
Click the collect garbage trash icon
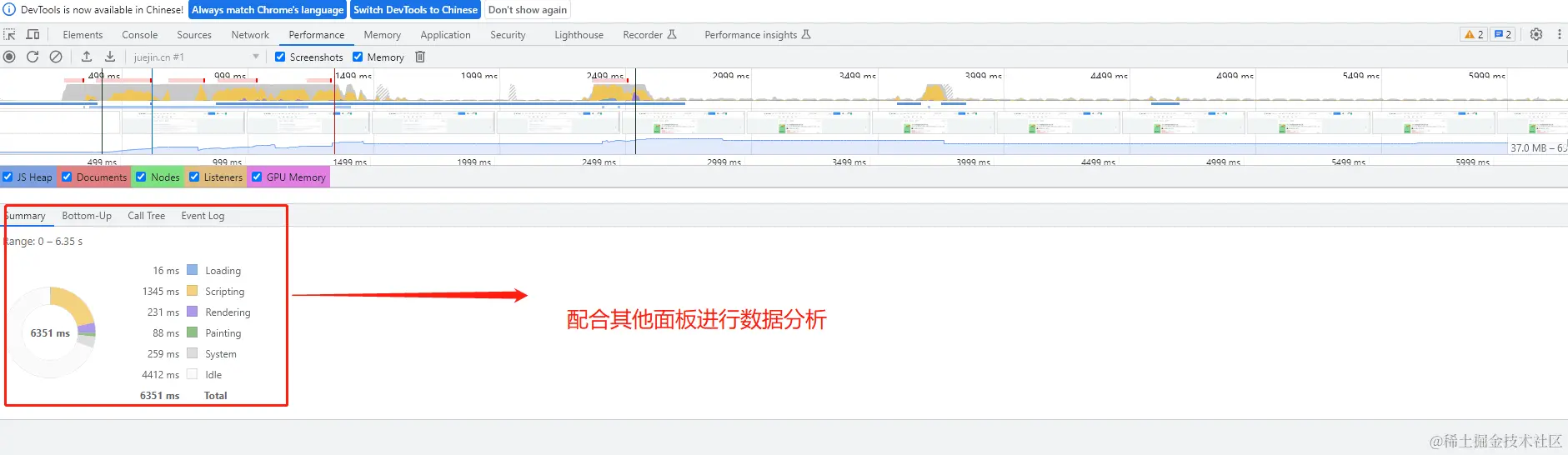pos(420,57)
